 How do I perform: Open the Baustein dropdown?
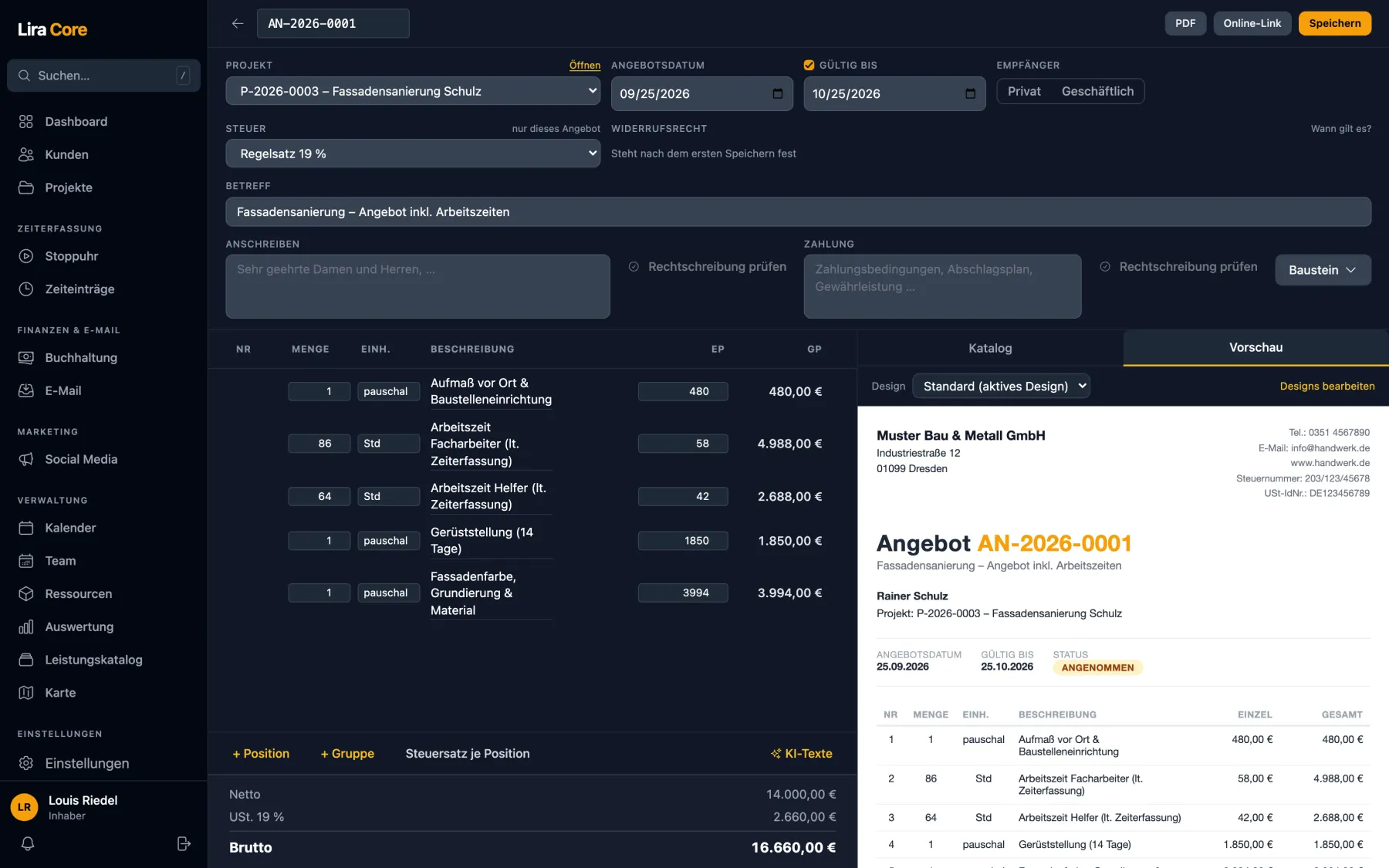1323,270
